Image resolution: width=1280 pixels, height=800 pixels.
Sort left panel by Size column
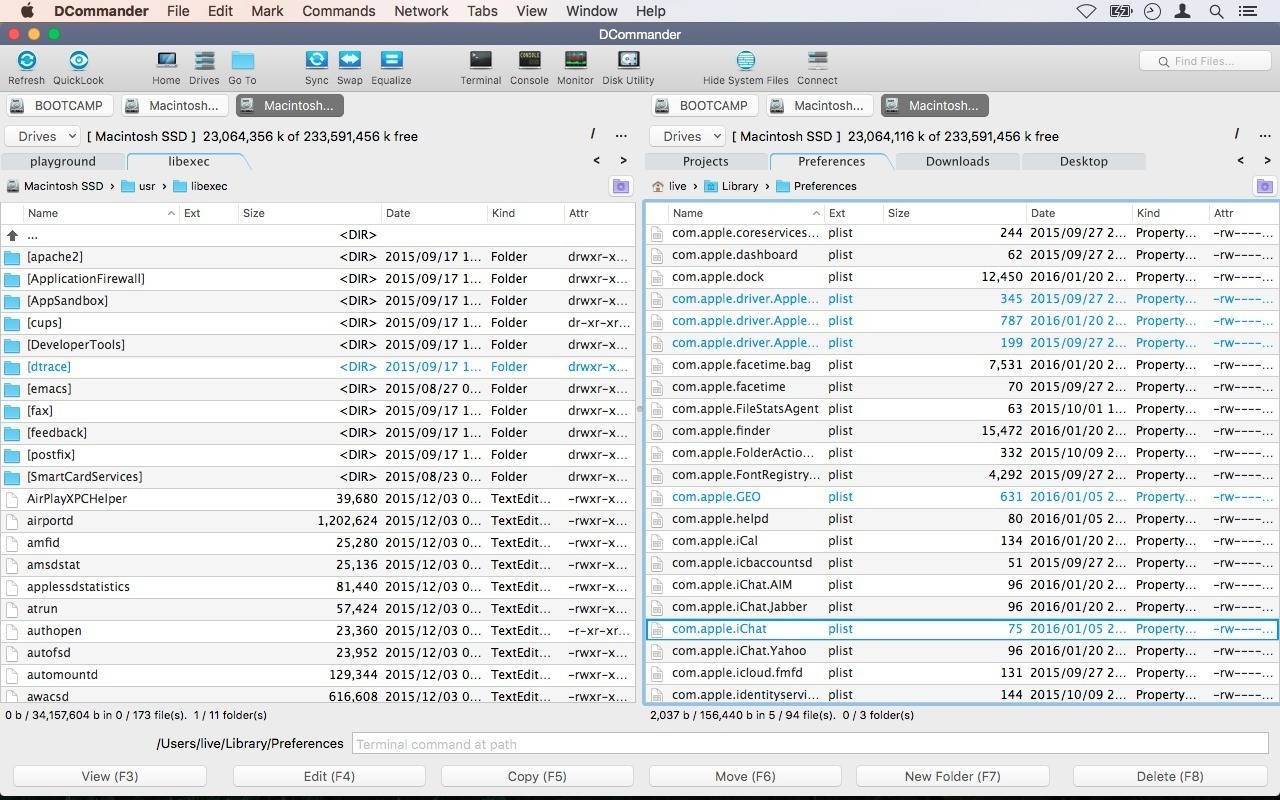click(x=310, y=213)
